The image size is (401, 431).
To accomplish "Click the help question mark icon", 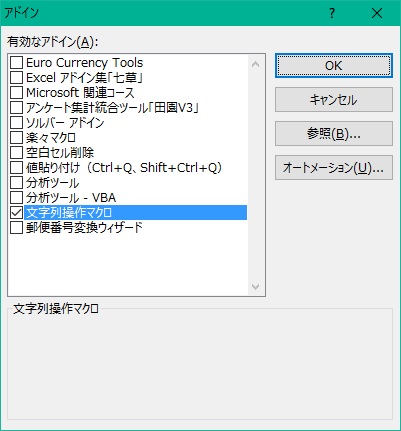I will click(332, 13).
